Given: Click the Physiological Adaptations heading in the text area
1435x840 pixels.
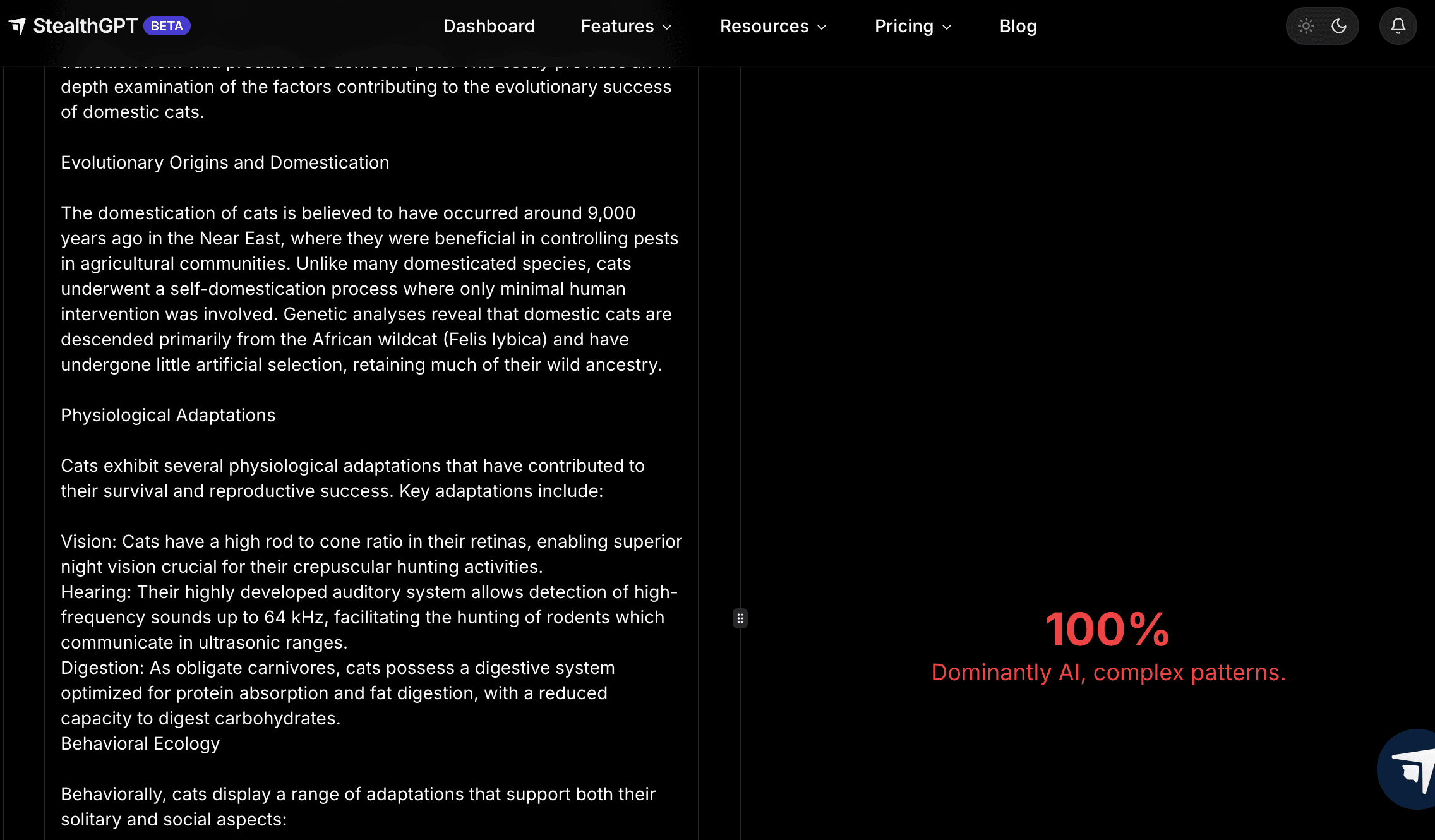Looking at the screenshot, I should (x=168, y=415).
